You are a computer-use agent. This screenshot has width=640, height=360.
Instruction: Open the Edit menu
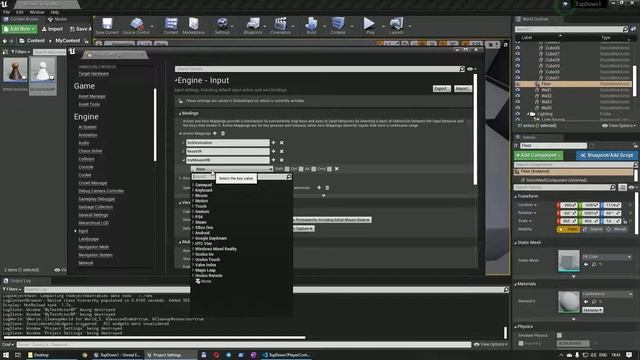click(19, 12)
